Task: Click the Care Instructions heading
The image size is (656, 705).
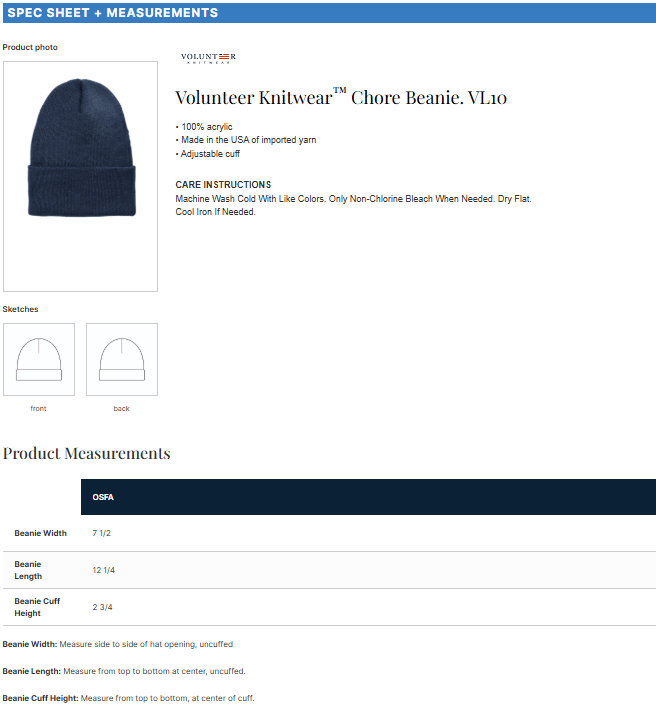Action: click(223, 185)
